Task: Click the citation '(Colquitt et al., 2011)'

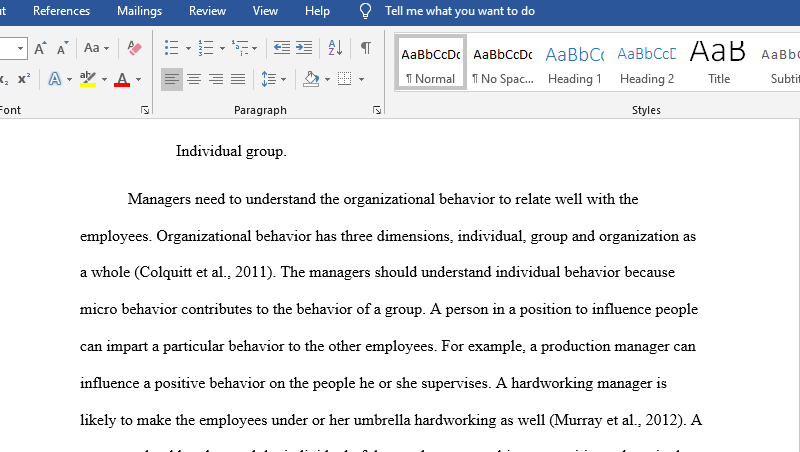Action: (x=205, y=272)
